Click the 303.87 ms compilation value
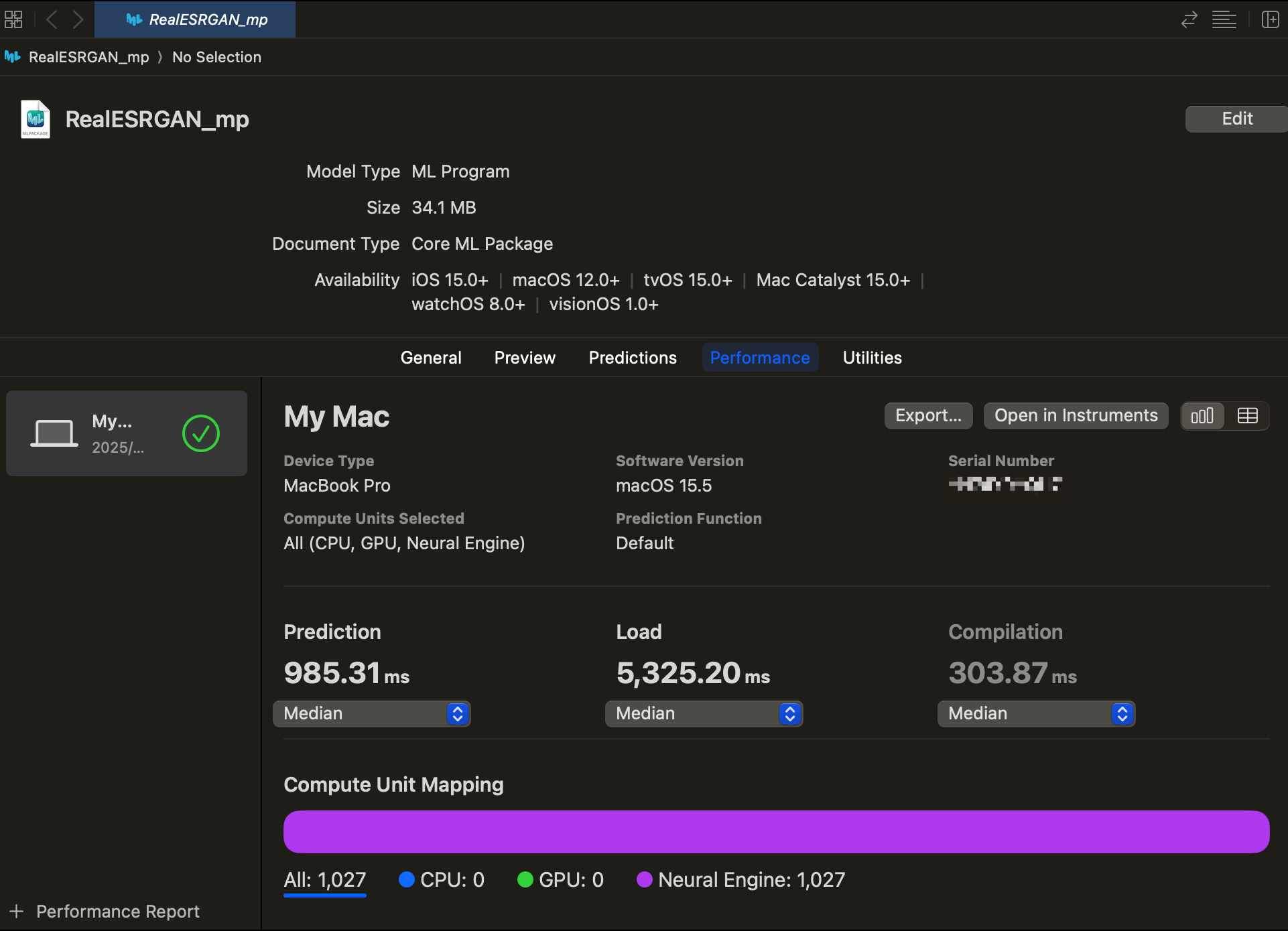Viewport: 1288px width, 931px height. coord(1013,673)
